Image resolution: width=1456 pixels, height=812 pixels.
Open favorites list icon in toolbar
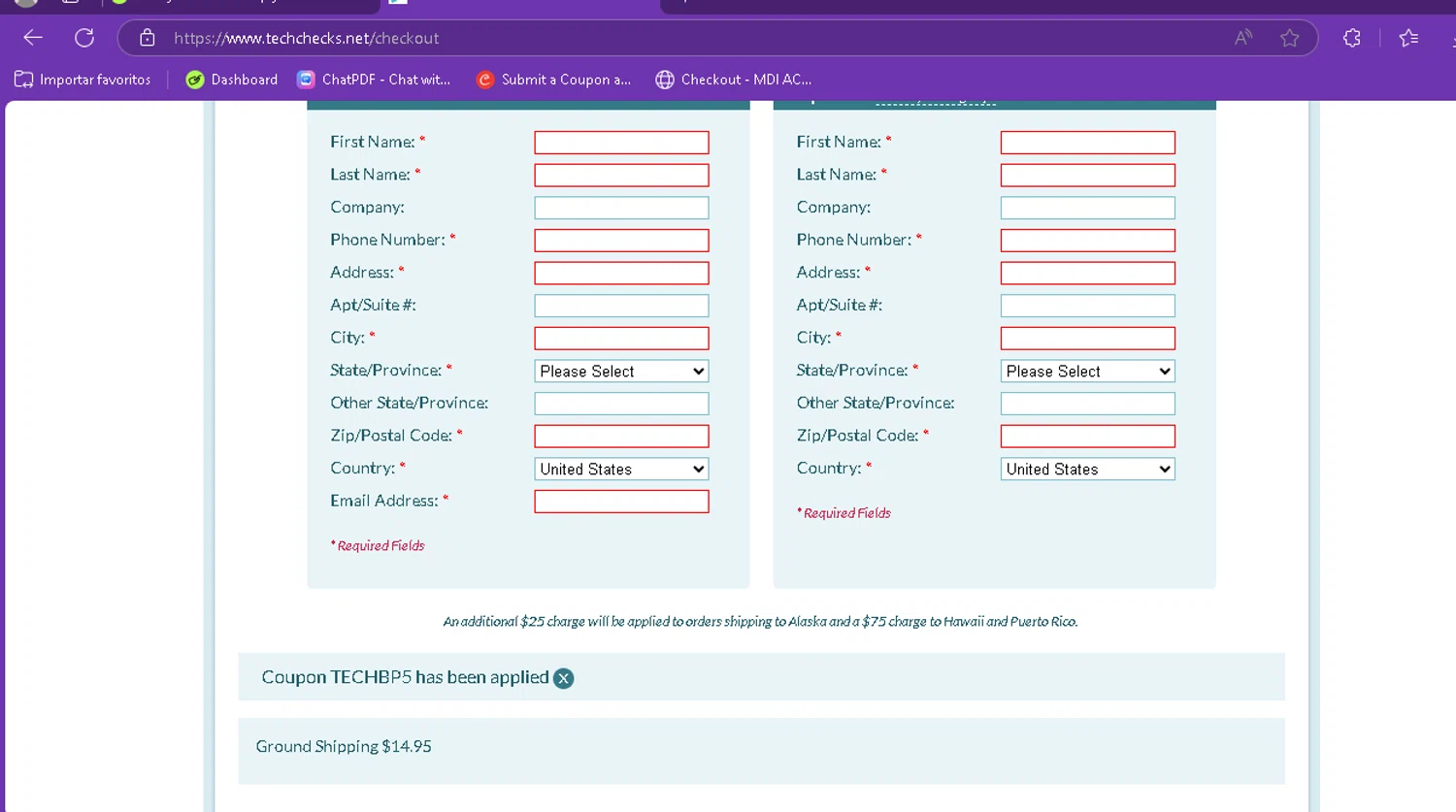1408,38
